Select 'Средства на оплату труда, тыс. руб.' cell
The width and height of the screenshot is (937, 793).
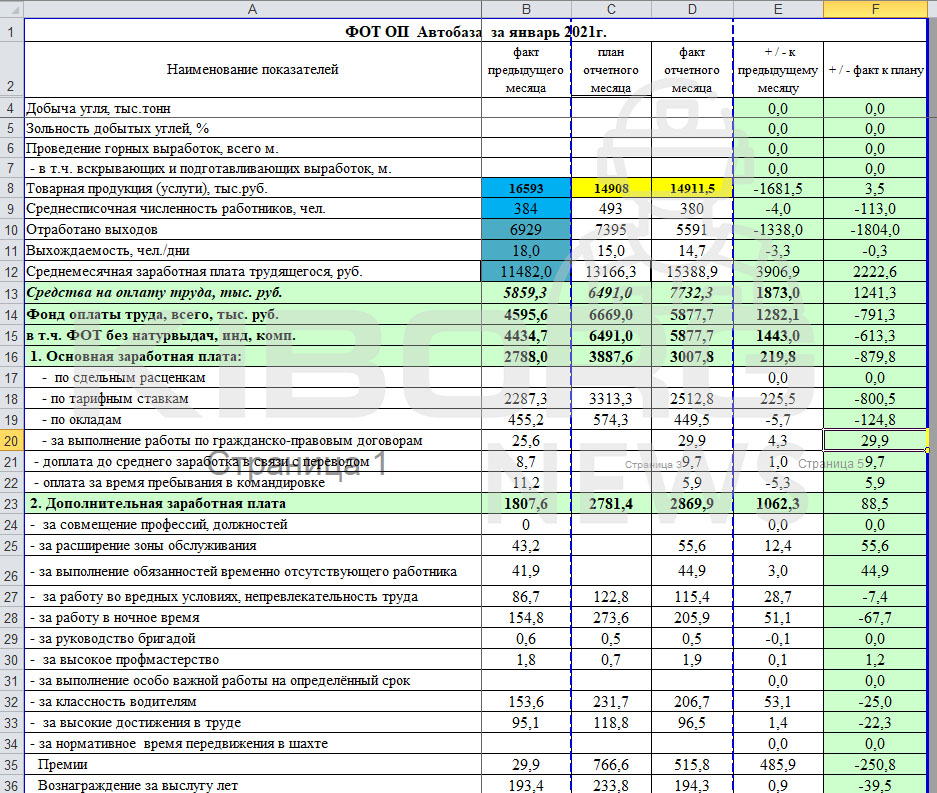(x=253, y=293)
